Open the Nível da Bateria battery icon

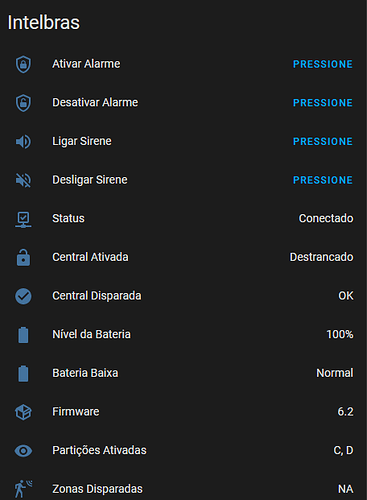click(x=23, y=335)
